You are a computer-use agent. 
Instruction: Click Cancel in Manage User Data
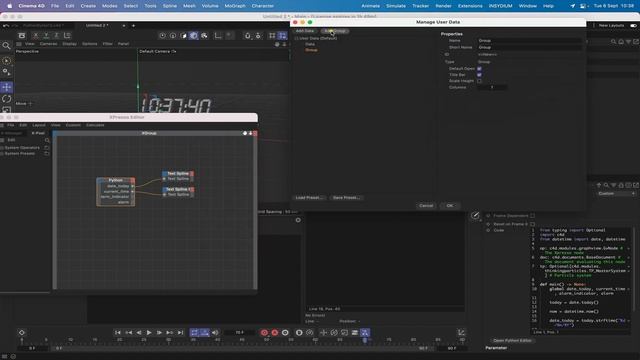click(x=426, y=205)
